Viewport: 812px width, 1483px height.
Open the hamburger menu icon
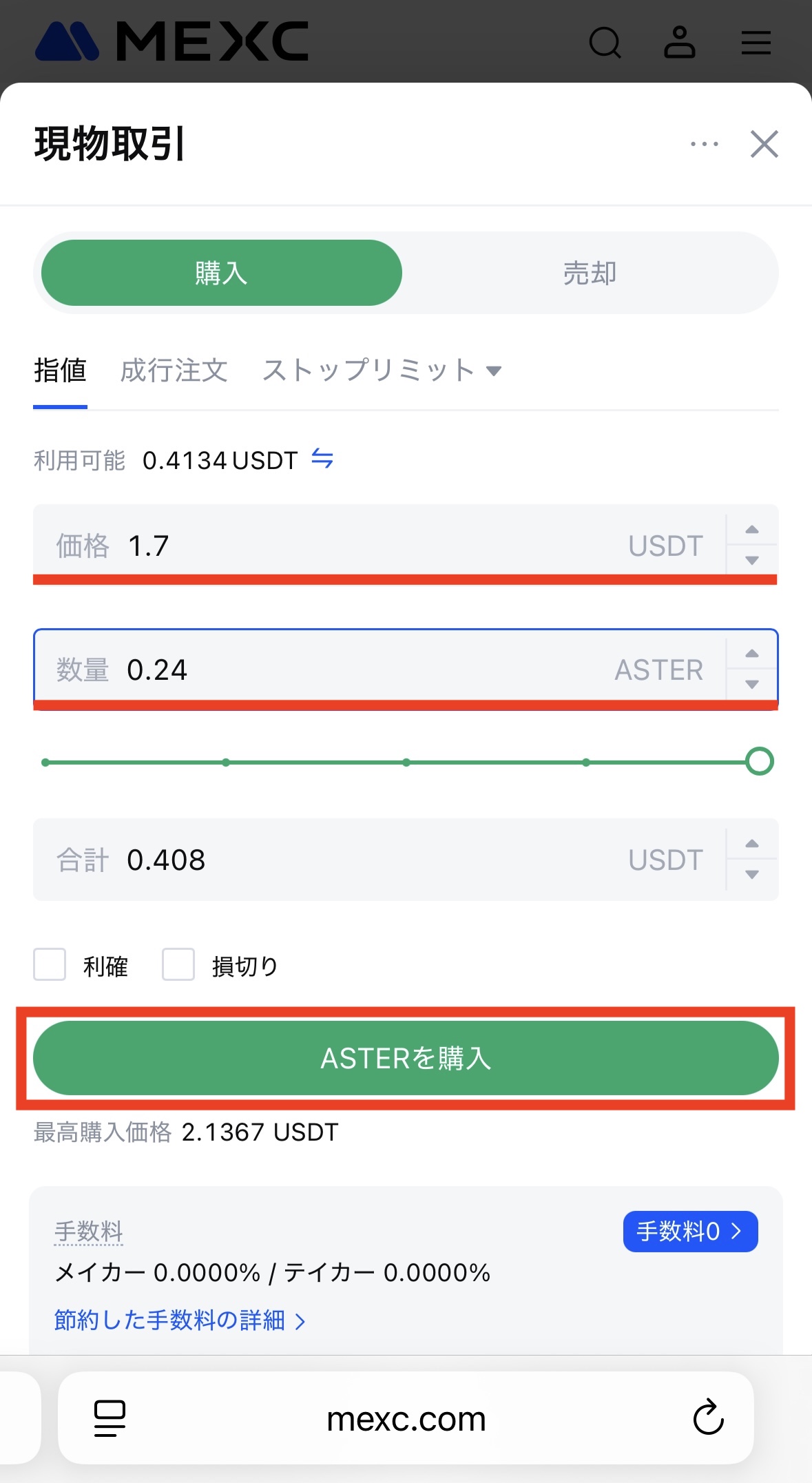(756, 43)
